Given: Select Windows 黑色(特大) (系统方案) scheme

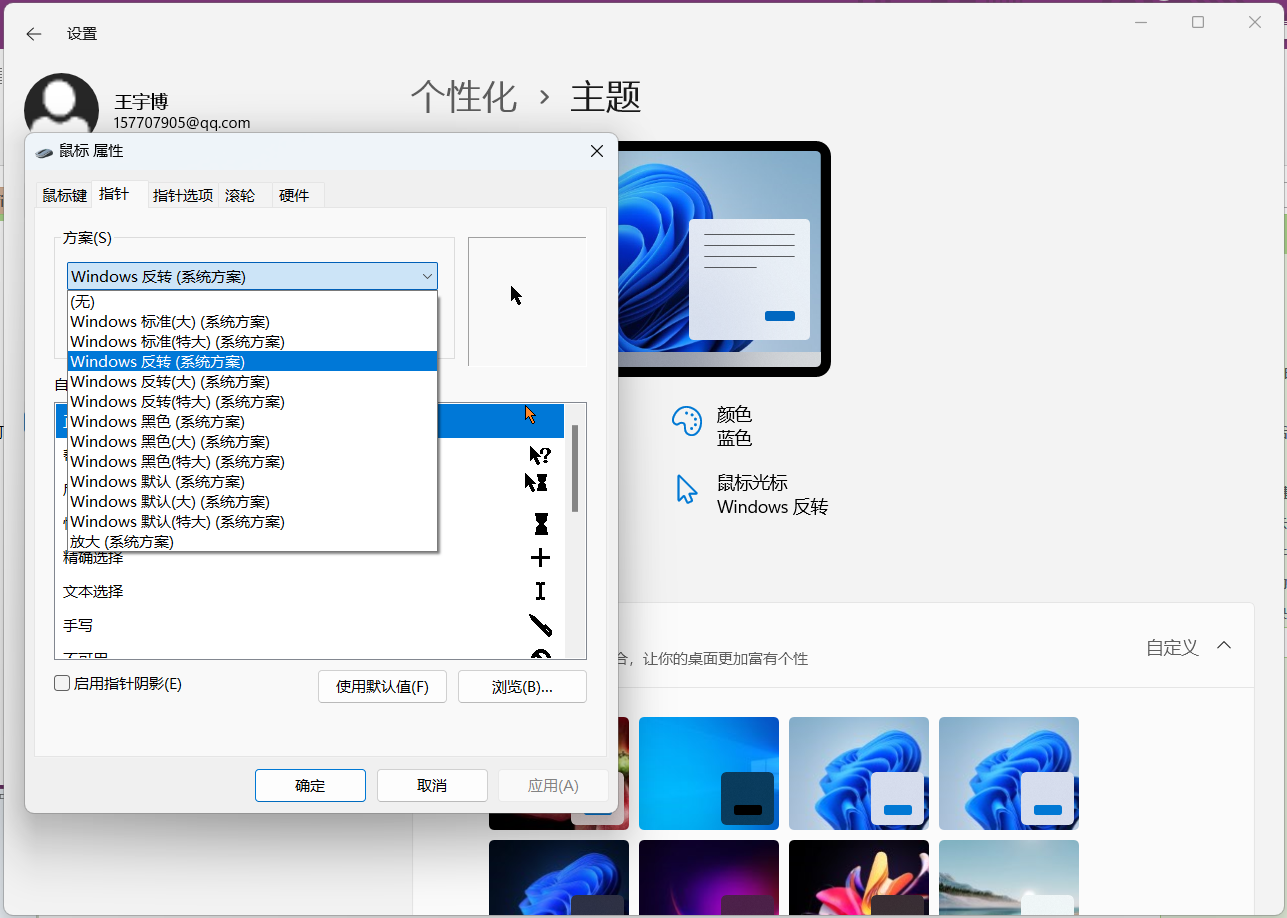Looking at the screenshot, I should tap(252, 461).
